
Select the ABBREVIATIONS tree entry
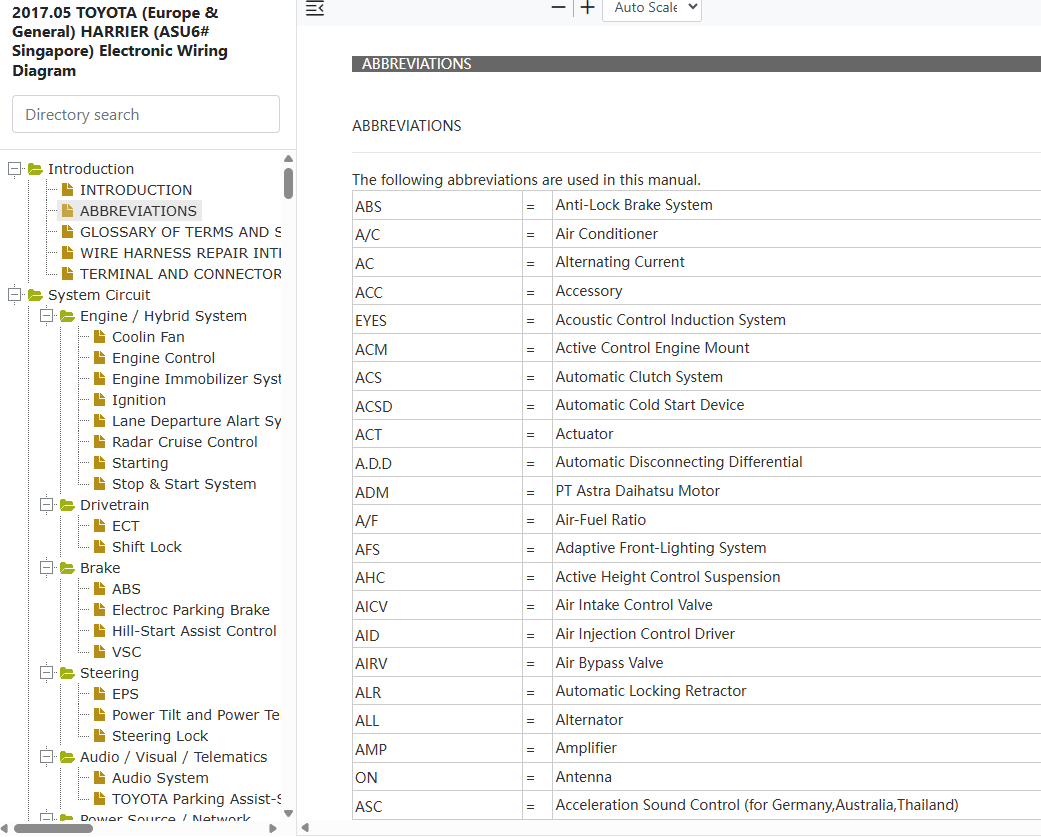pos(138,211)
